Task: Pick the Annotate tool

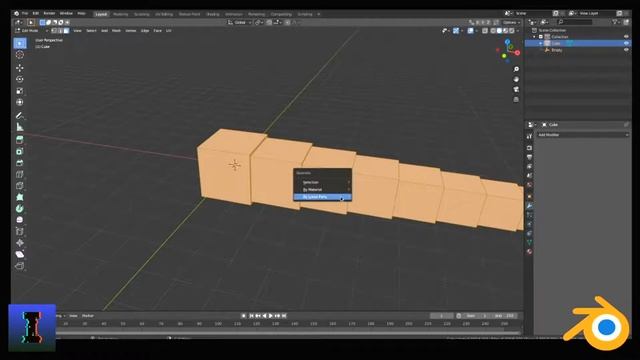Action: pos(20,116)
